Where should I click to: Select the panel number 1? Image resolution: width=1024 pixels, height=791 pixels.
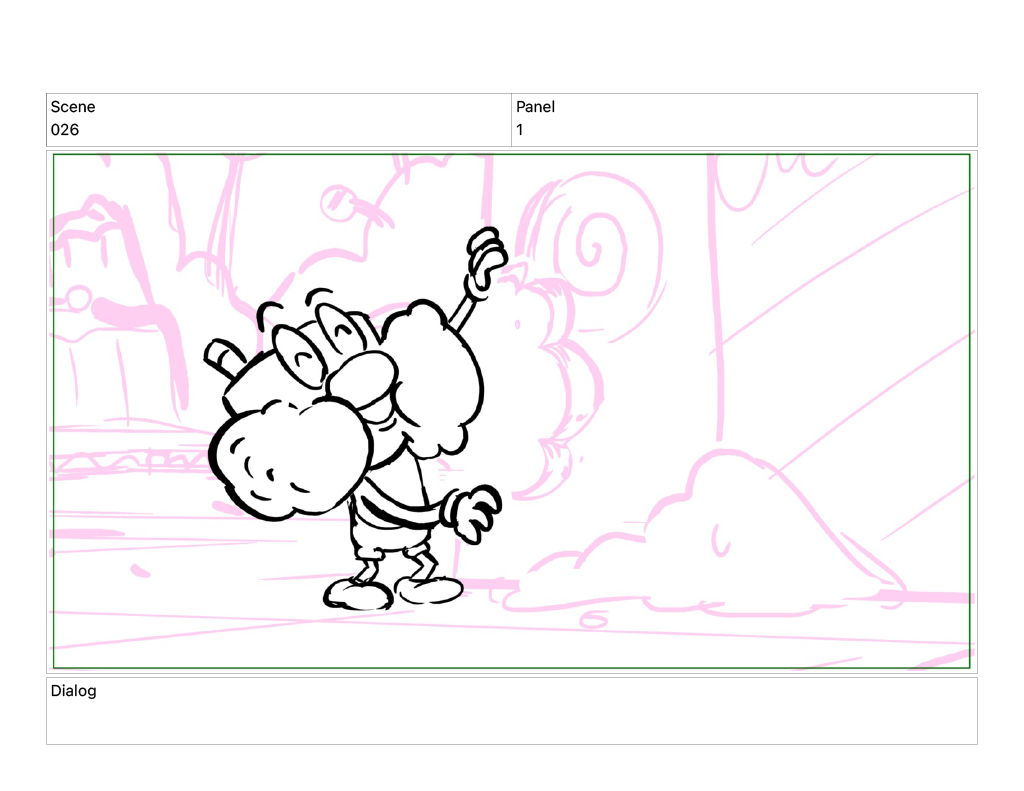pos(520,130)
